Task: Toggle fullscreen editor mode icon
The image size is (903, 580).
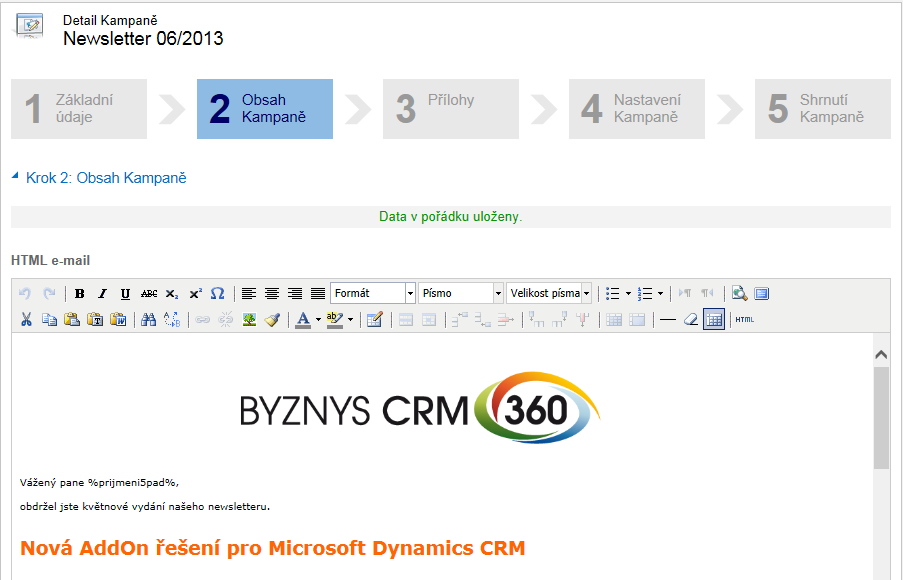Action: tap(762, 293)
